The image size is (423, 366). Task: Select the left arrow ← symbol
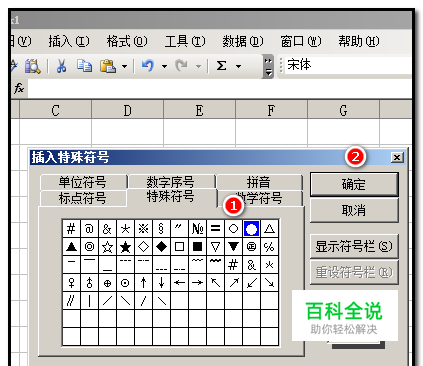tap(179, 283)
